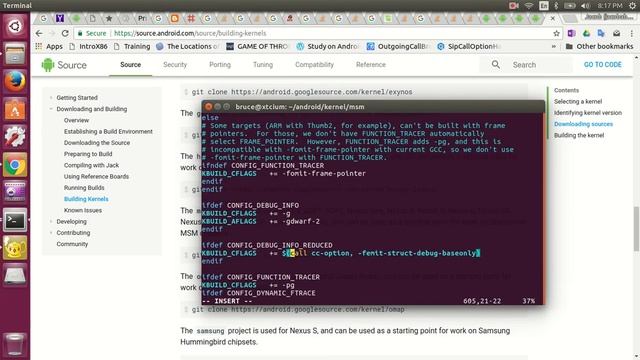This screenshot has height=360, width=640.
Task: Open Ubuntu Dash search launcher
Action: click(x=15, y=27)
